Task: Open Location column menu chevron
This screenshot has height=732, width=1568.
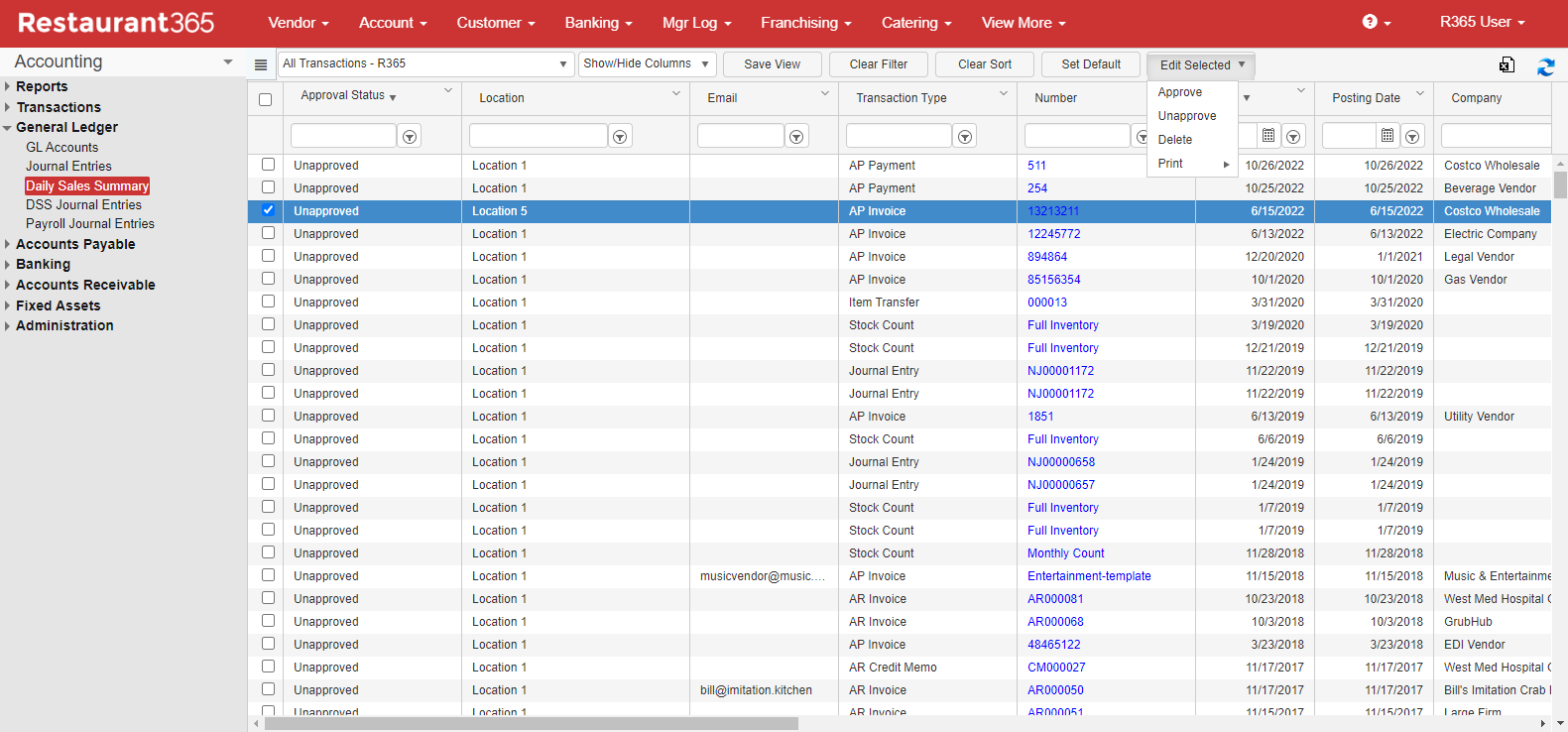Action: [676, 93]
